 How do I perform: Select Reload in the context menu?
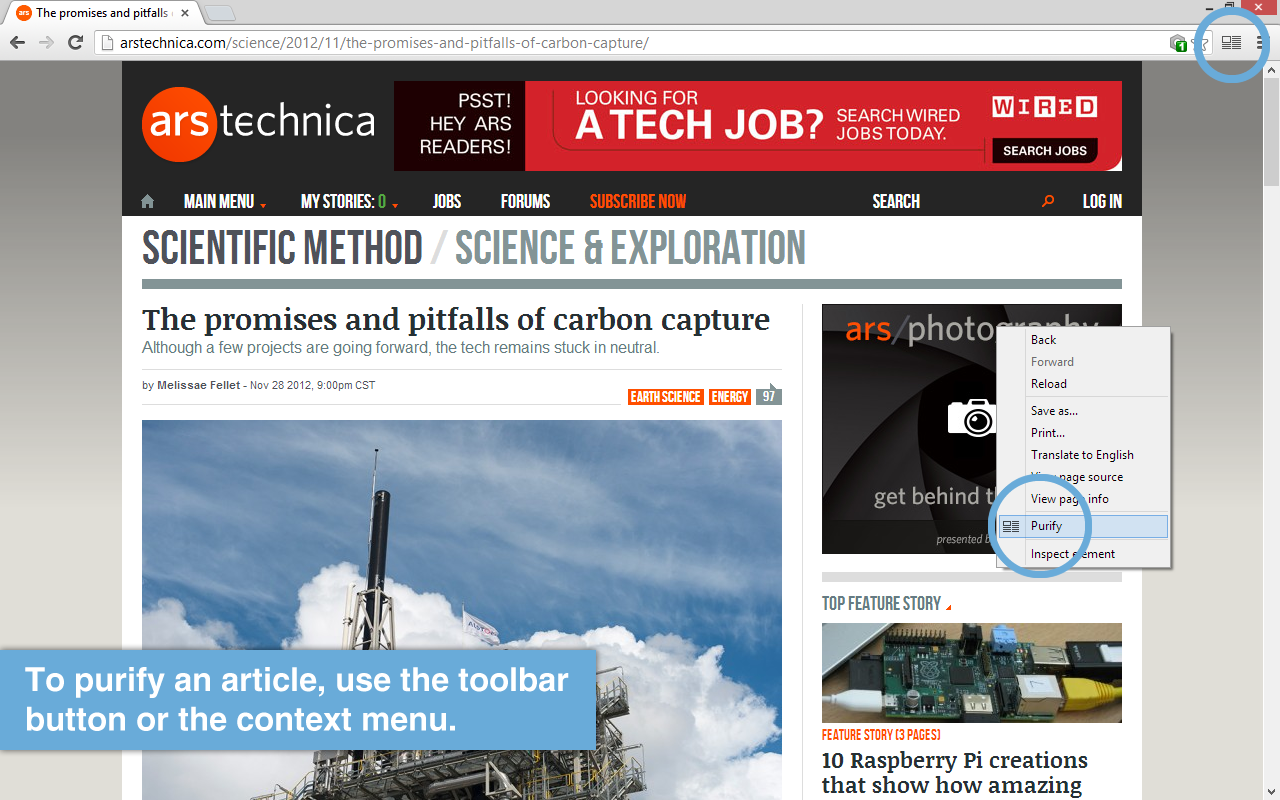1084,384
